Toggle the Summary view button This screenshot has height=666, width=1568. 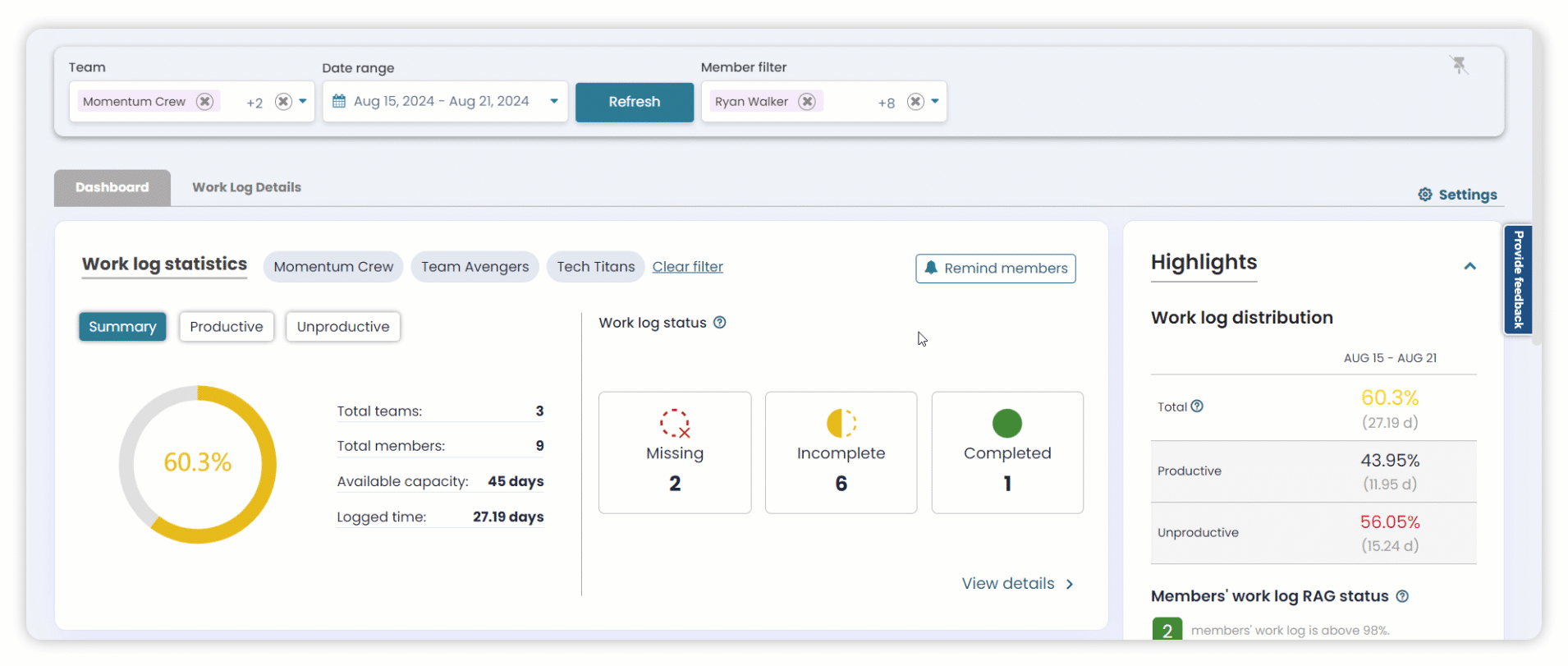click(x=122, y=327)
